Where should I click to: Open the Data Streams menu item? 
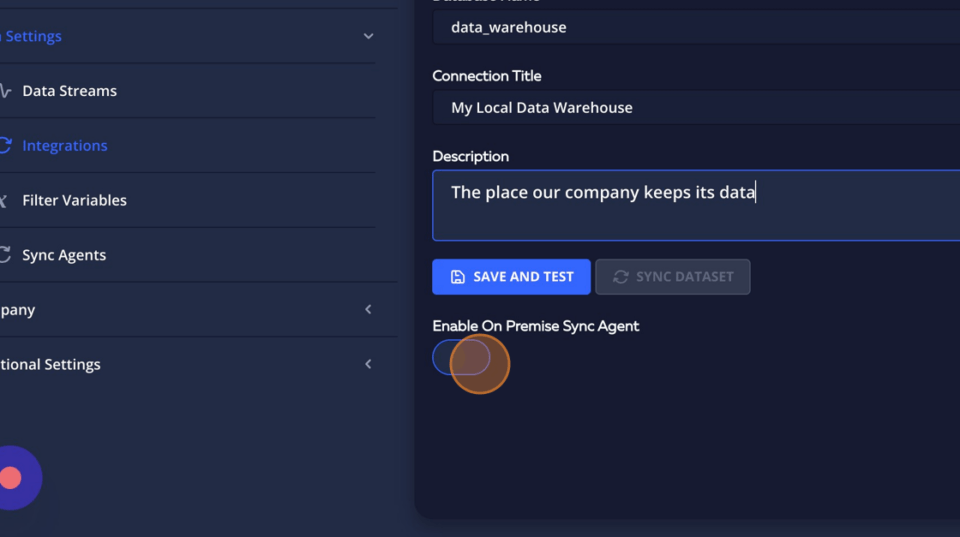69,91
